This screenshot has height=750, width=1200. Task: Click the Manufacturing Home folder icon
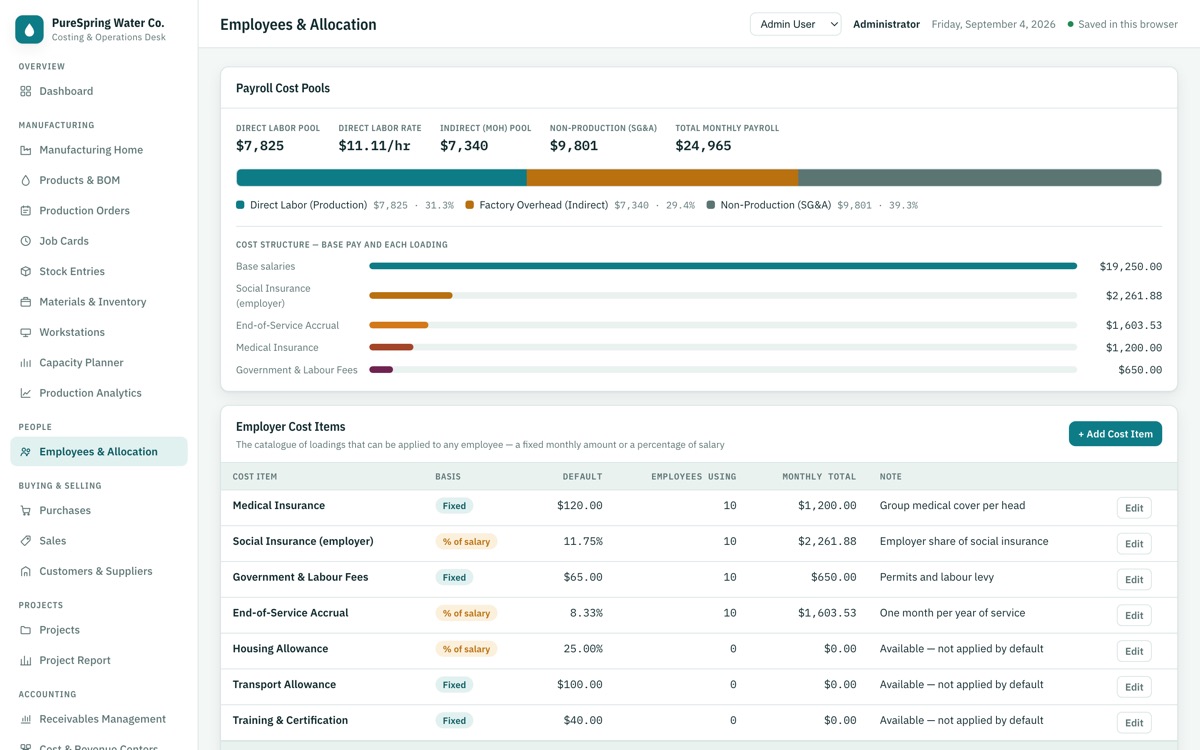pos(26,150)
